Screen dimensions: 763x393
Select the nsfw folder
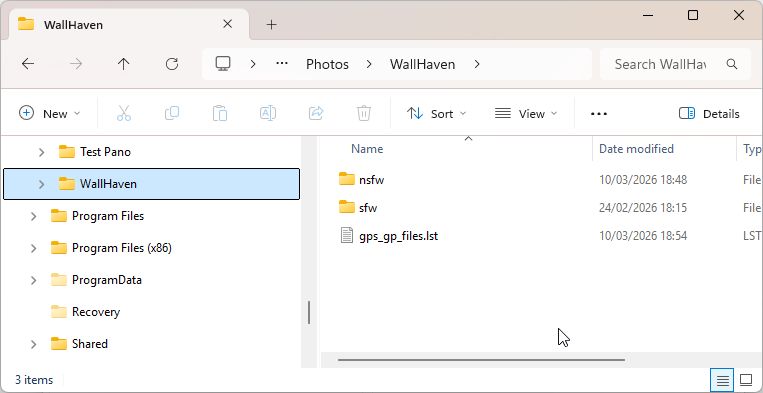372,180
